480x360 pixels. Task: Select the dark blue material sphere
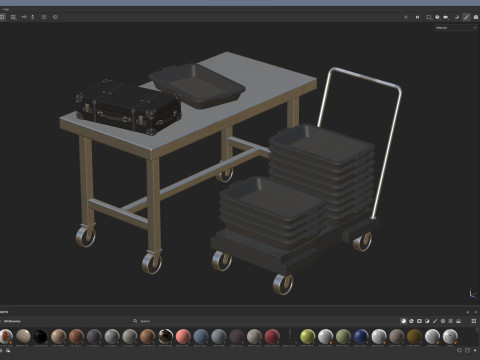[x=361, y=336]
